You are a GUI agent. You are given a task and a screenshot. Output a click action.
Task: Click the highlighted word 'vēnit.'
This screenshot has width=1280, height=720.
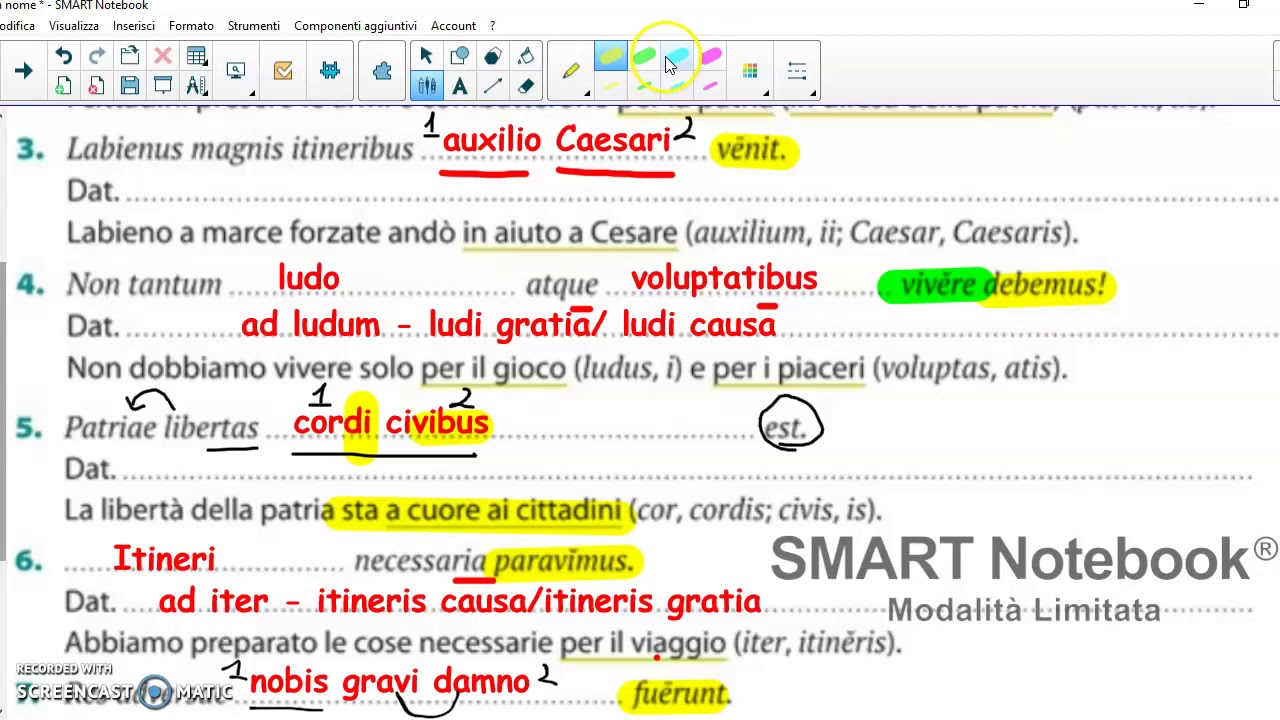point(752,150)
